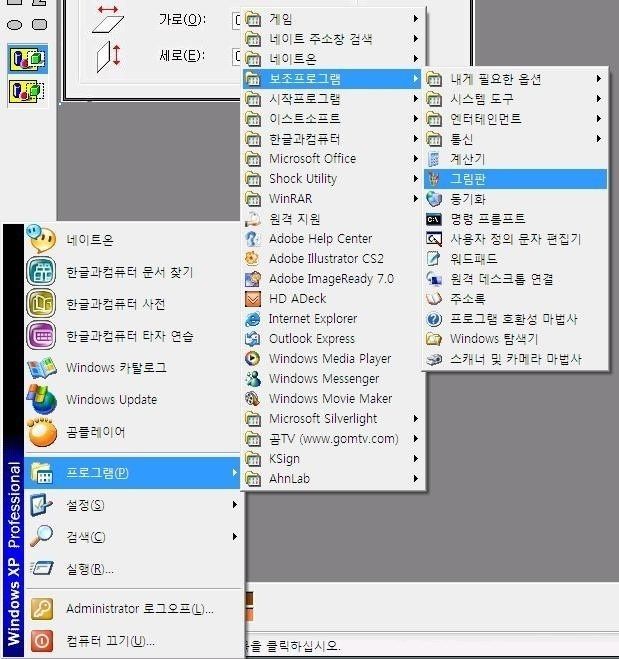Click the 동기화 sync icon
Screen dimensions: 619x659
tap(434, 199)
